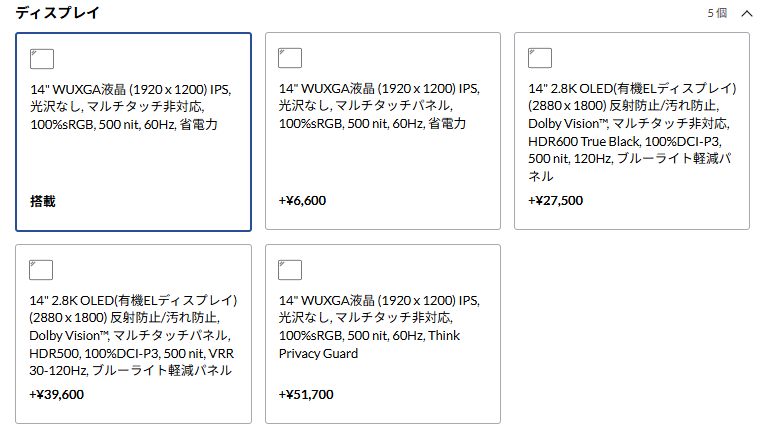Choose the Think Privacy Guard display option
The height and width of the screenshot is (431, 771).
tap(383, 334)
